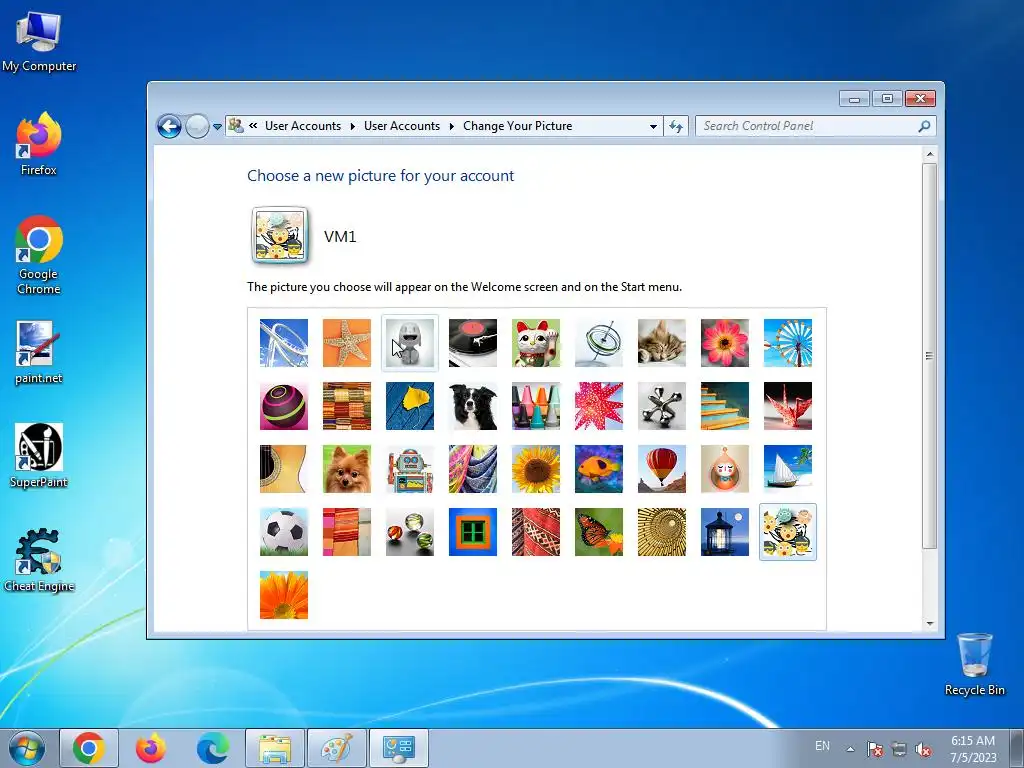Select the black and white dog picture
Viewport: 1024px width, 768px height.
pos(473,406)
